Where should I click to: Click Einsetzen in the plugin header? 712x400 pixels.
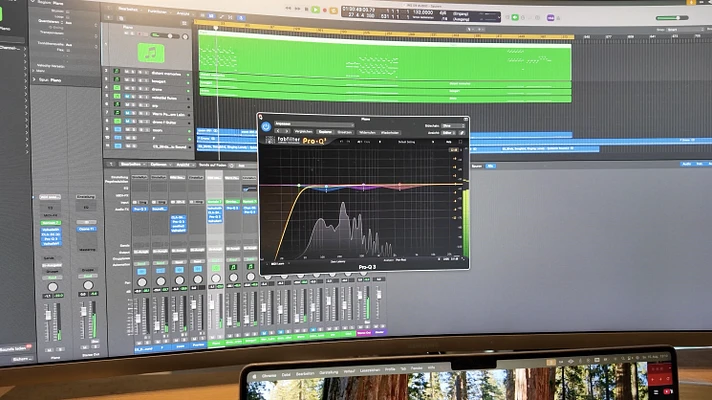tap(345, 132)
